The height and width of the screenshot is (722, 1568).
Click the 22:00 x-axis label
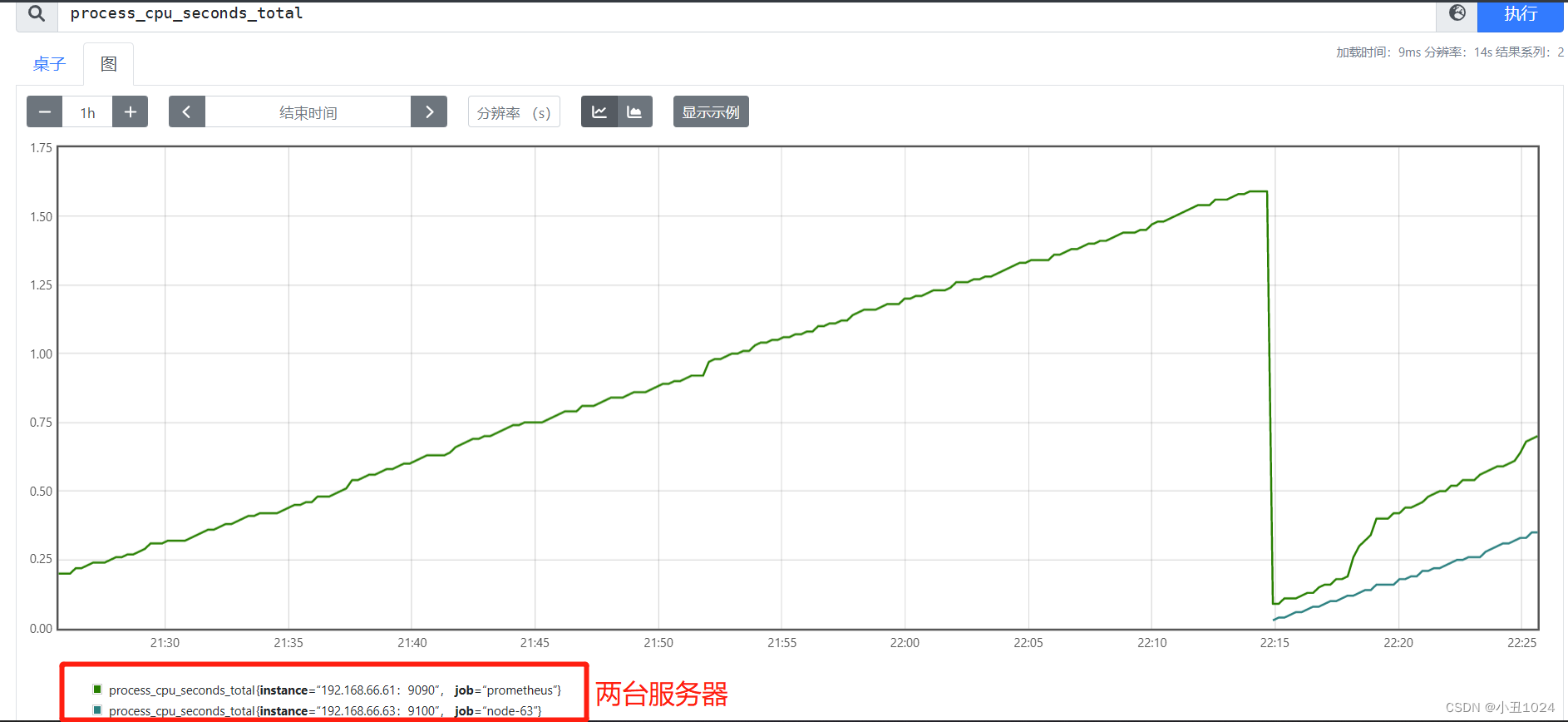pos(905,643)
